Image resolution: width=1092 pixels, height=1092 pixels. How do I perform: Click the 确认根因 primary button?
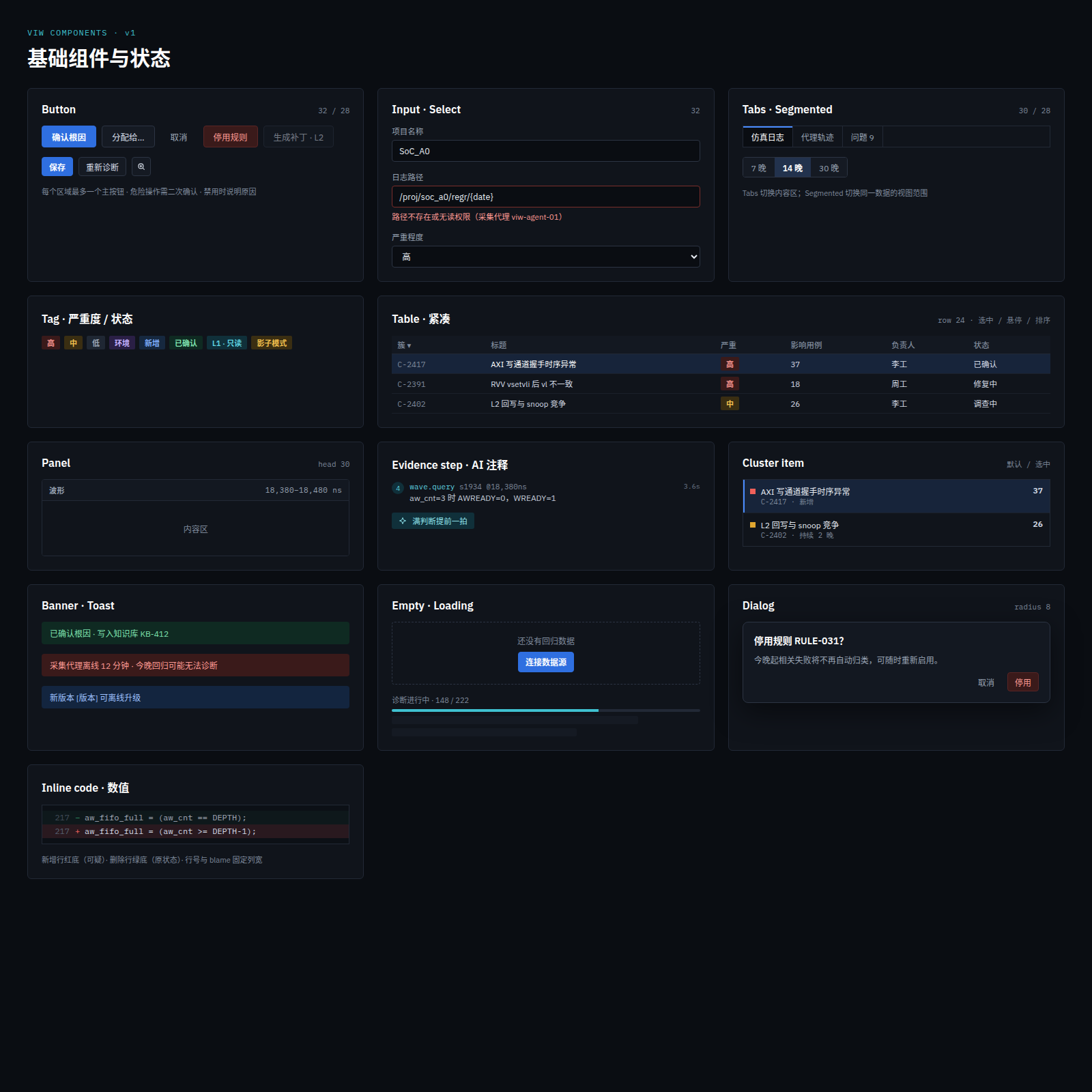point(69,136)
